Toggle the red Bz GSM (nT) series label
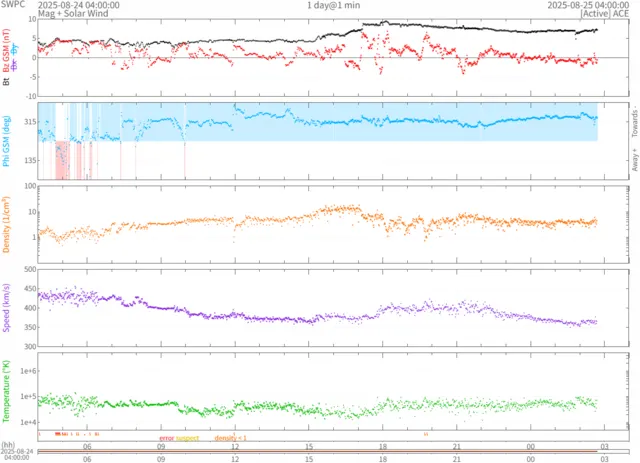The width and height of the screenshot is (640, 463). click(x=7, y=48)
